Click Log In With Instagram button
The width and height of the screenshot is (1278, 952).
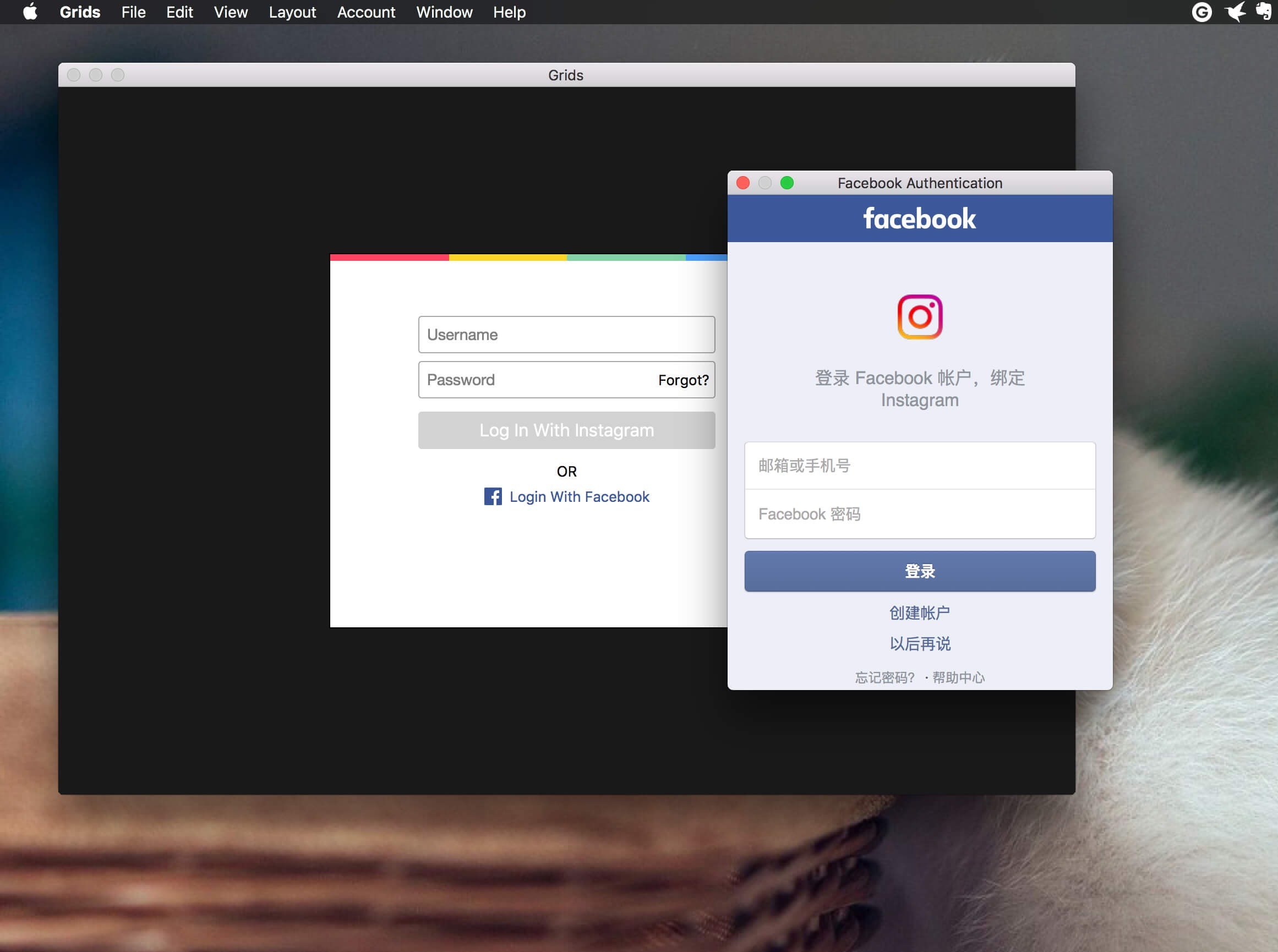566,430
